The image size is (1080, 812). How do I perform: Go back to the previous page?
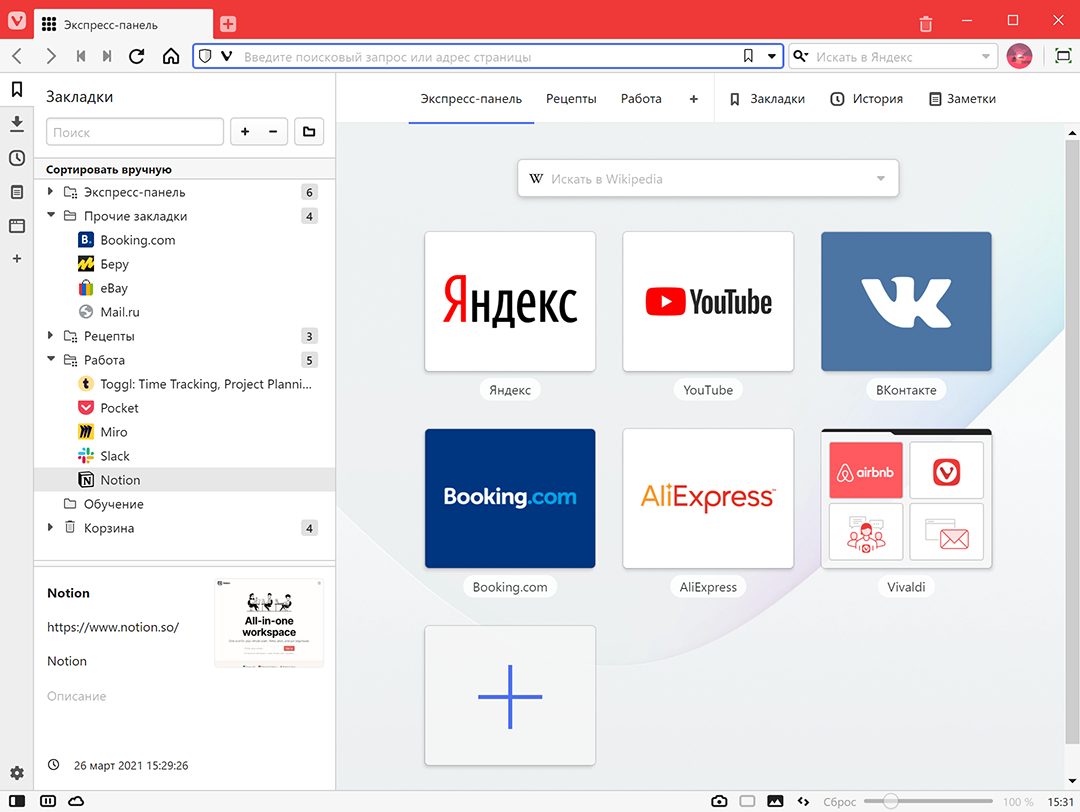click(18, 56)
